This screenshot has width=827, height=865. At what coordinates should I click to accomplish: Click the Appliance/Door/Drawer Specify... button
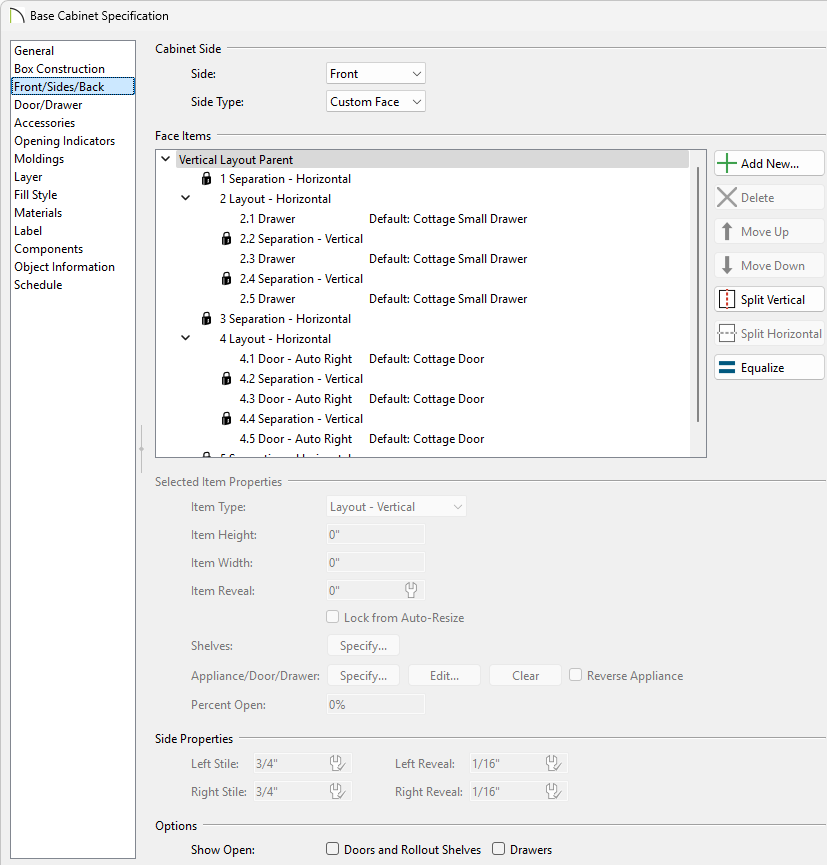click(x=363, y=676)
